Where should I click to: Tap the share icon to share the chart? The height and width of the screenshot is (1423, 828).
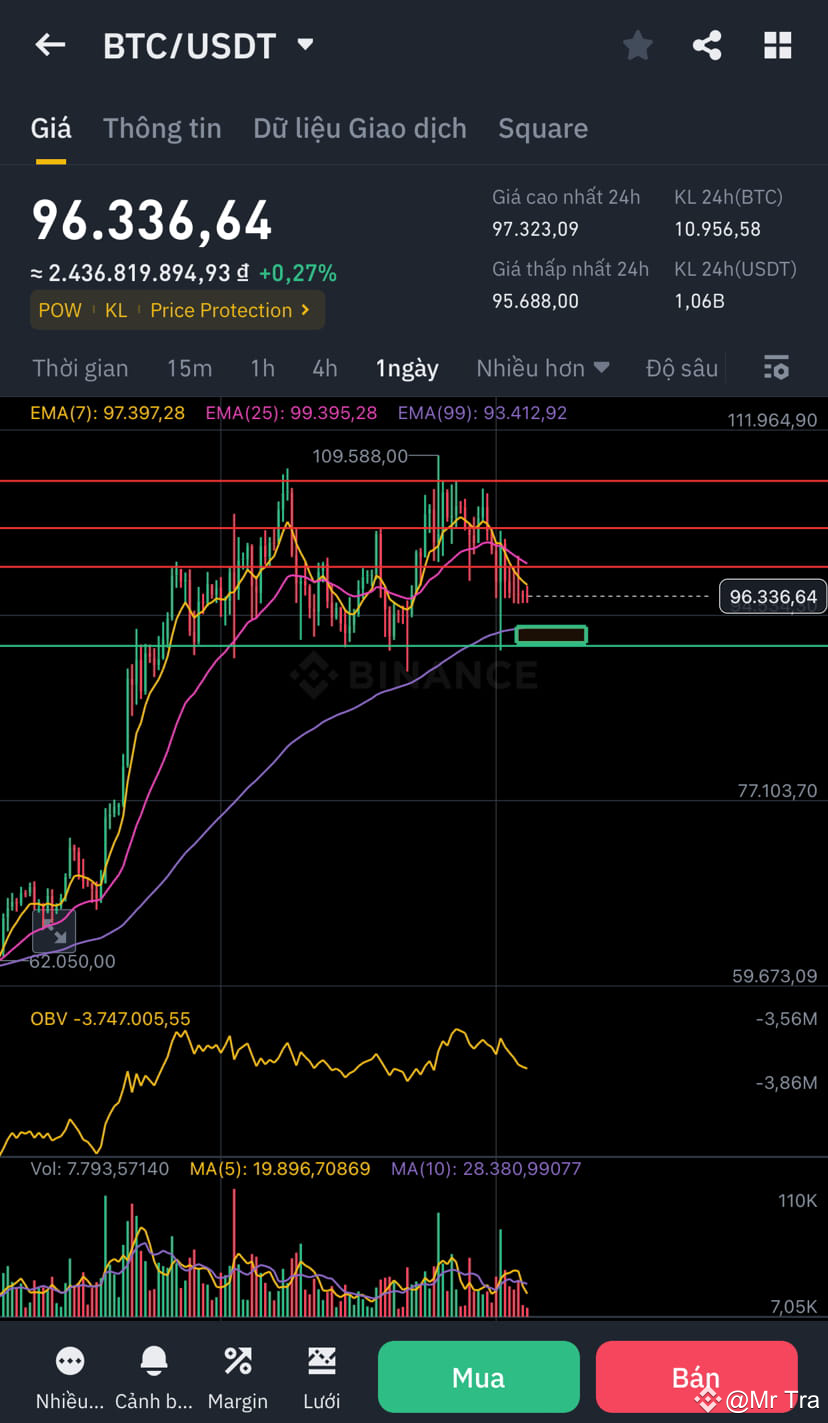click(x=707, y=44)
